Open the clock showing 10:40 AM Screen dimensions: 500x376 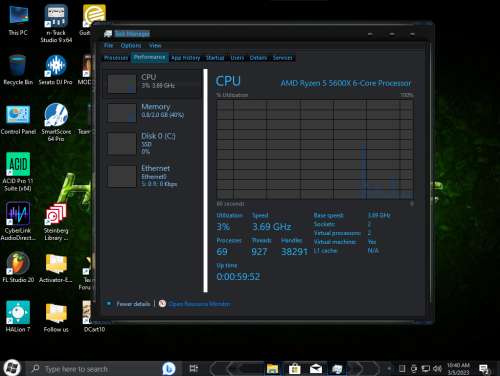point(458,369)
